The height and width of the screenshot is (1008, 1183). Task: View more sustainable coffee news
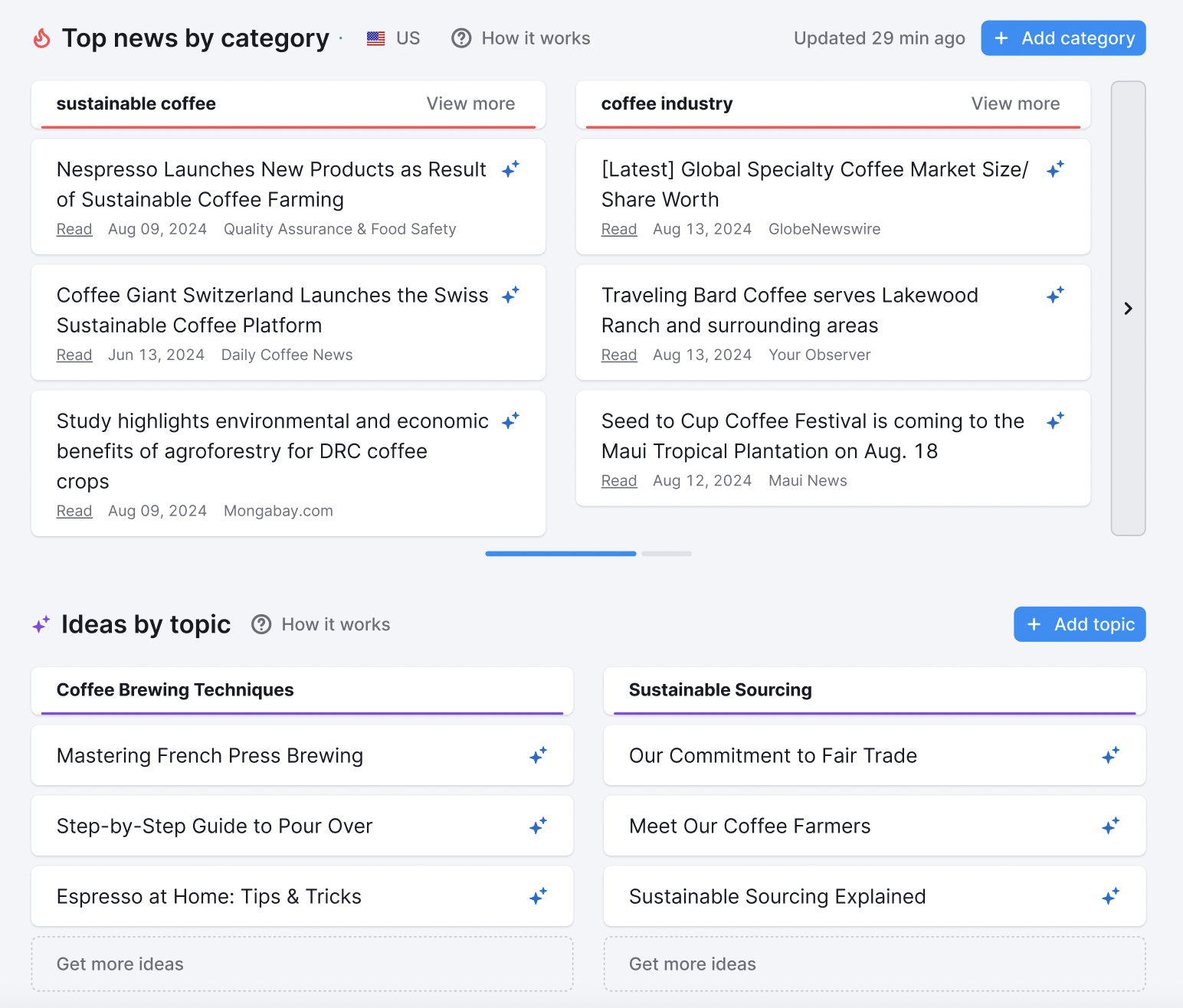click(x=470, y=104)
